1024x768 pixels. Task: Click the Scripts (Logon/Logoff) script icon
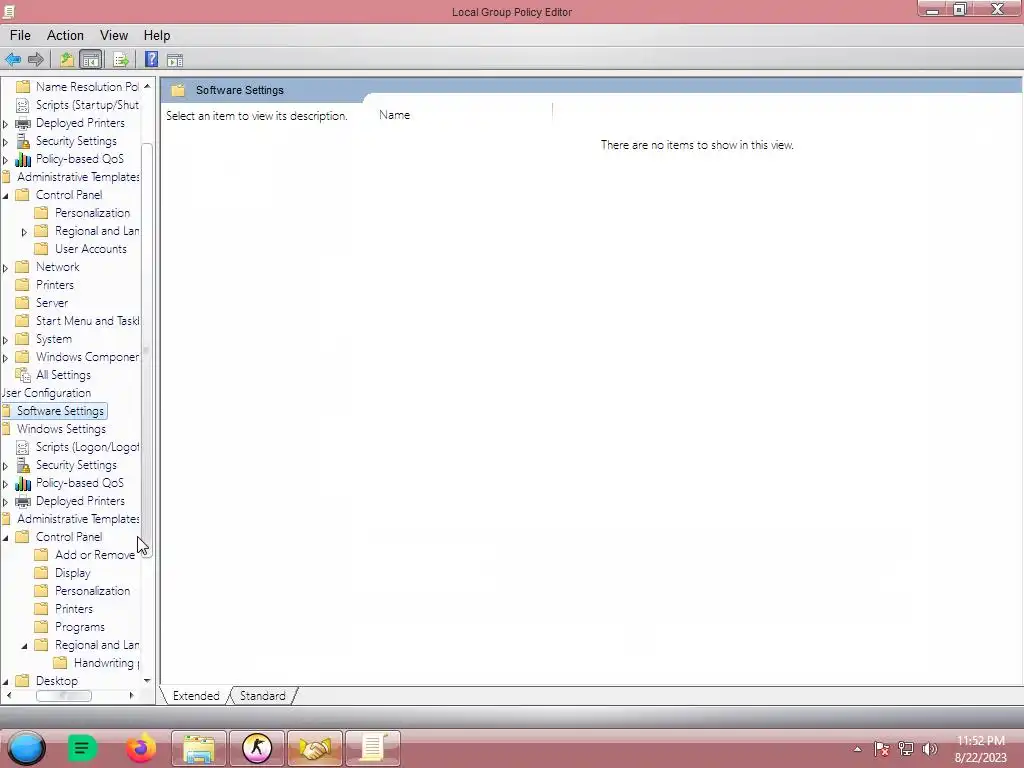tap(22, 447)
